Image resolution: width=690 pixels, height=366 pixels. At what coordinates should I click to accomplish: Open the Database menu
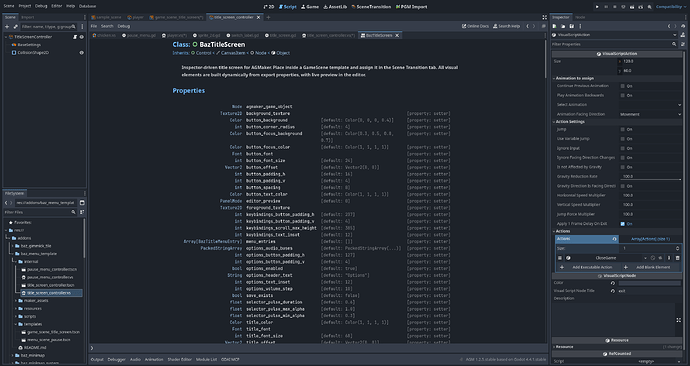click(88, 6)
